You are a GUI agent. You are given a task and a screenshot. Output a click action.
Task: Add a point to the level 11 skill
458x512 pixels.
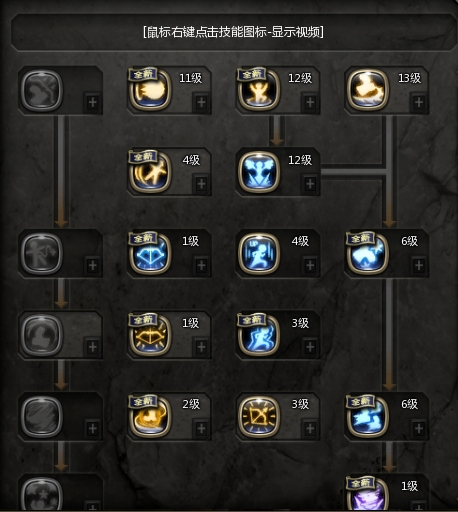point(201,102)
